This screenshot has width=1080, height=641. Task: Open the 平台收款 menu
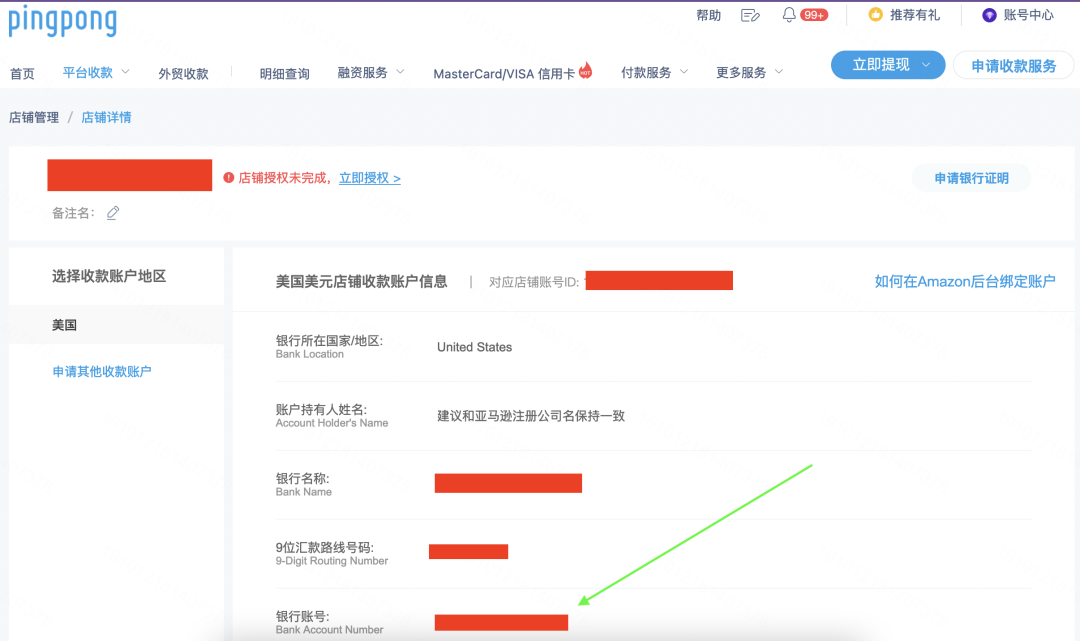[87, 72]
